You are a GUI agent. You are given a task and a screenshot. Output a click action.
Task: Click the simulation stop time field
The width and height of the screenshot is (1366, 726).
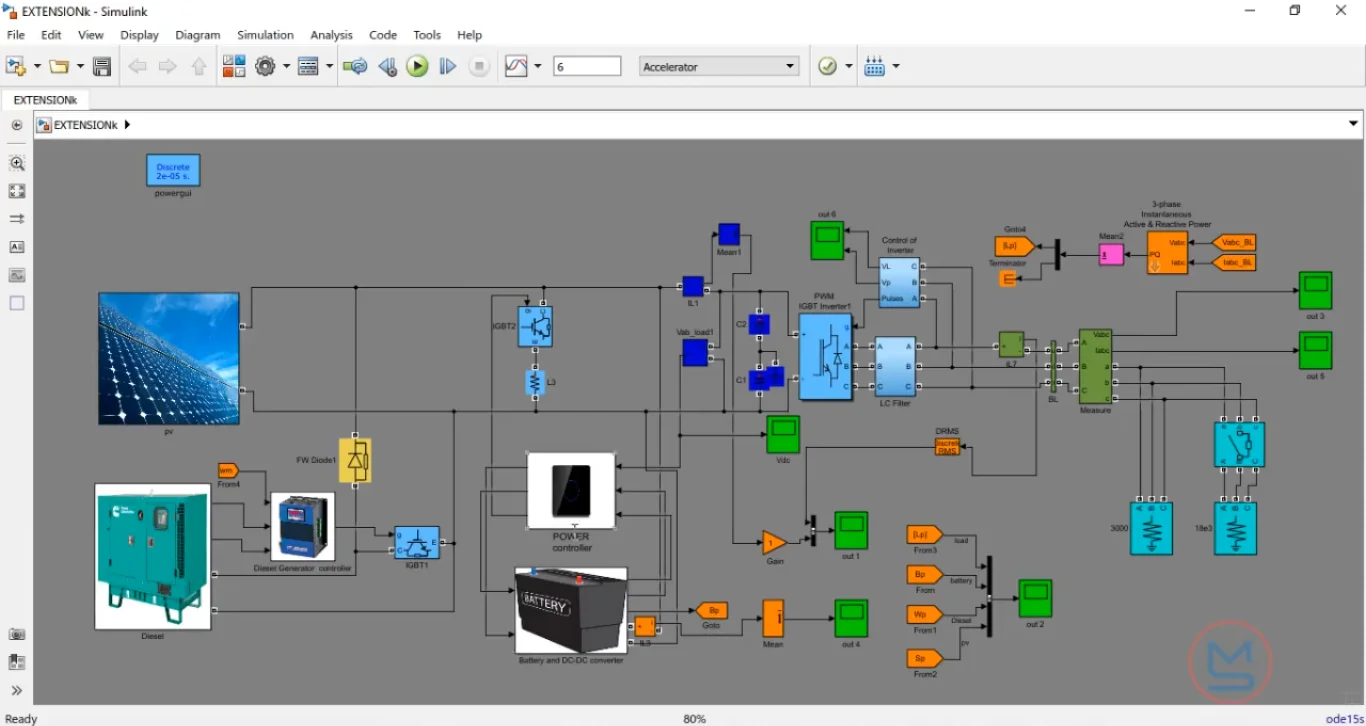click(587, 67)
